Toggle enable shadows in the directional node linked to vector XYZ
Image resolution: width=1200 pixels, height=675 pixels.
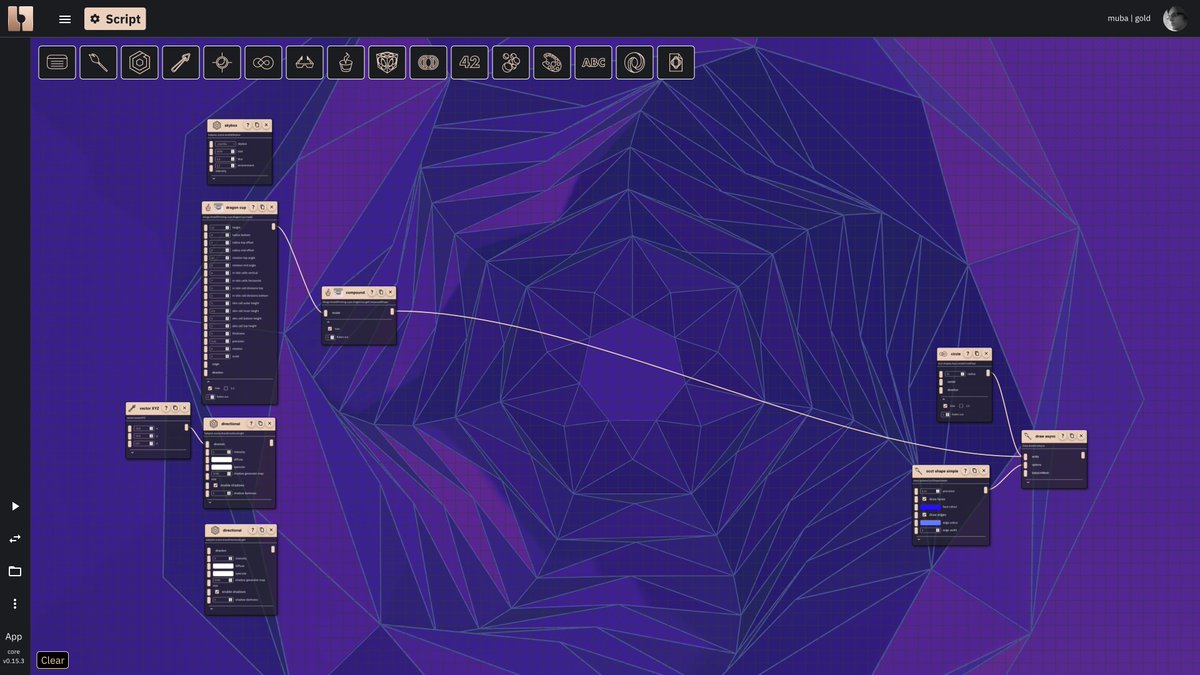(216, 485)
